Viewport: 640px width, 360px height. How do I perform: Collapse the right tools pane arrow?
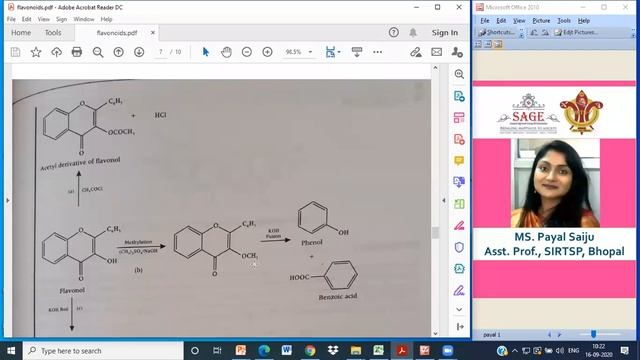coord(444,200)
